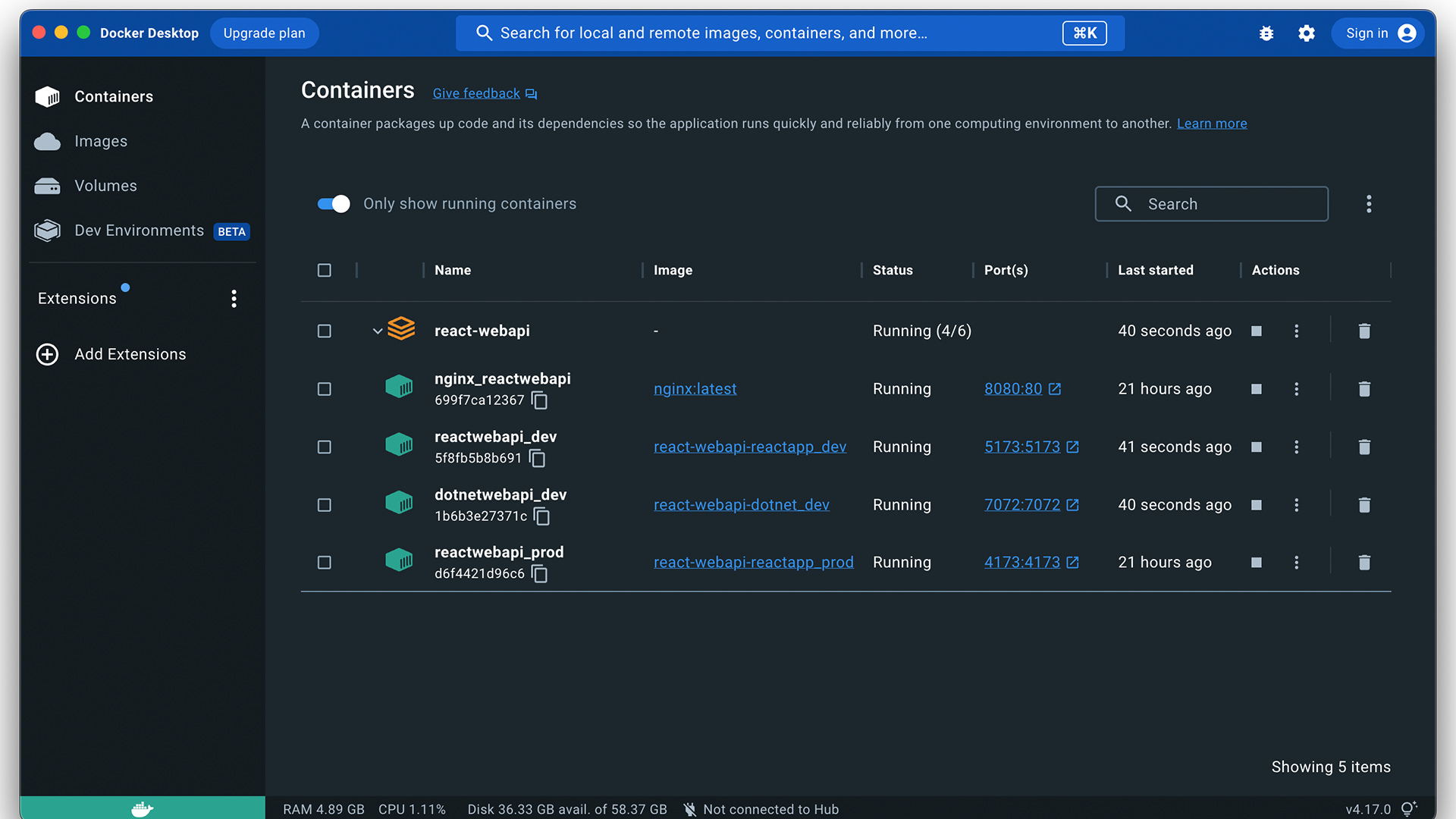Viewport: 1456px width, 819px height.
Task: Open the react-webapi-dotnet_dev image link
Action: click(x=741, y=505)
